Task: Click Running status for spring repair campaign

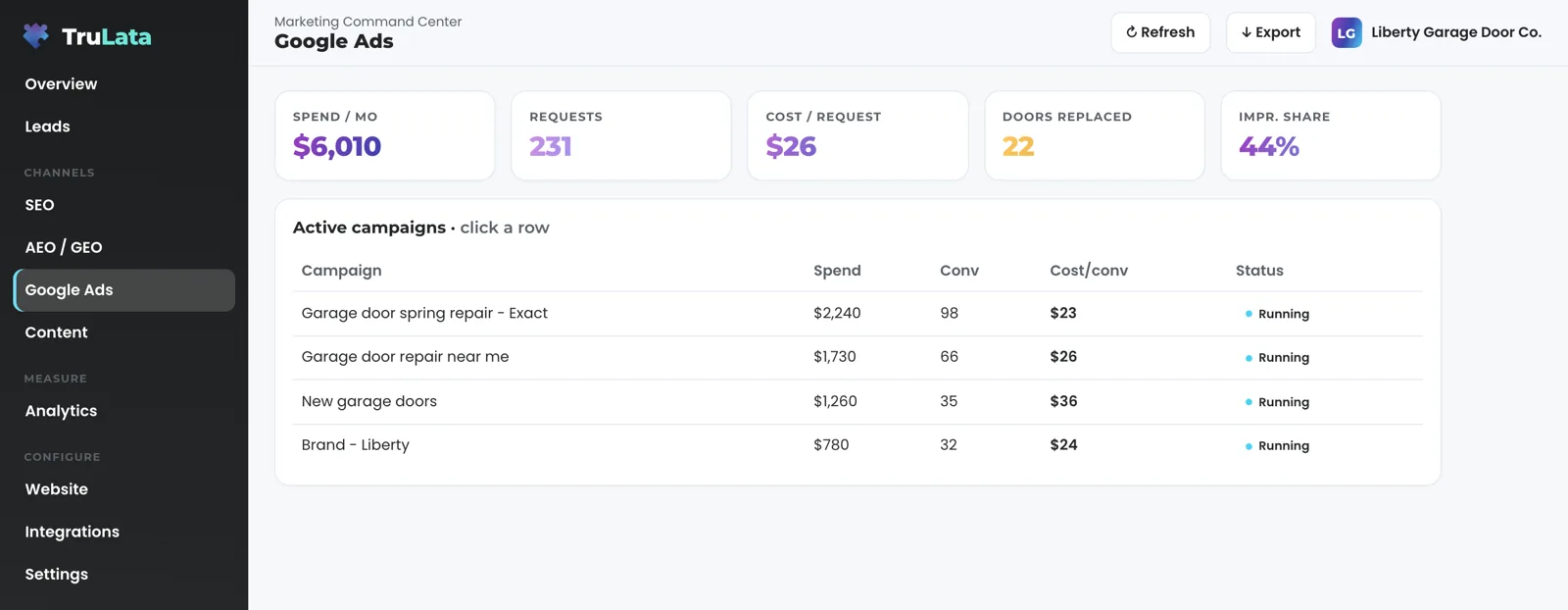Action: pyautogui.click(x=1277, y=314)
